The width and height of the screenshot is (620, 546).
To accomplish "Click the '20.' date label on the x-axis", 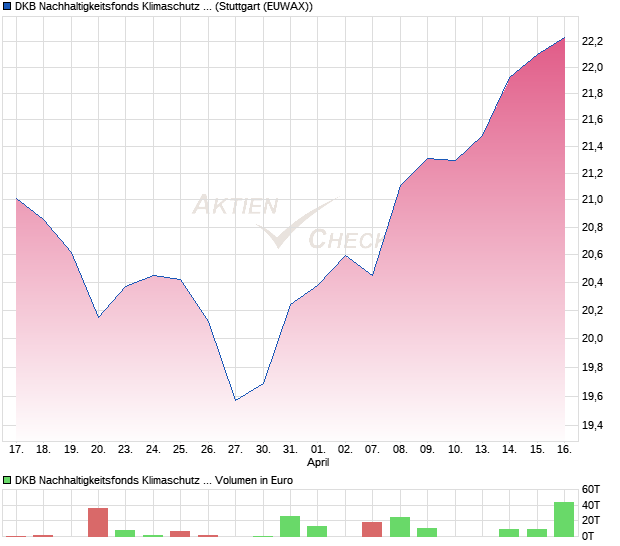I will pos(98,449).
